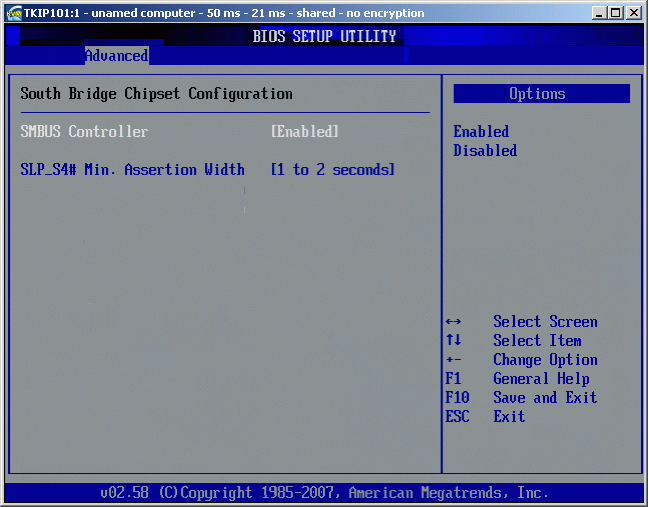648x507 pixels.
Task: Click the Select Item help entry
Action: click(537, 340)
